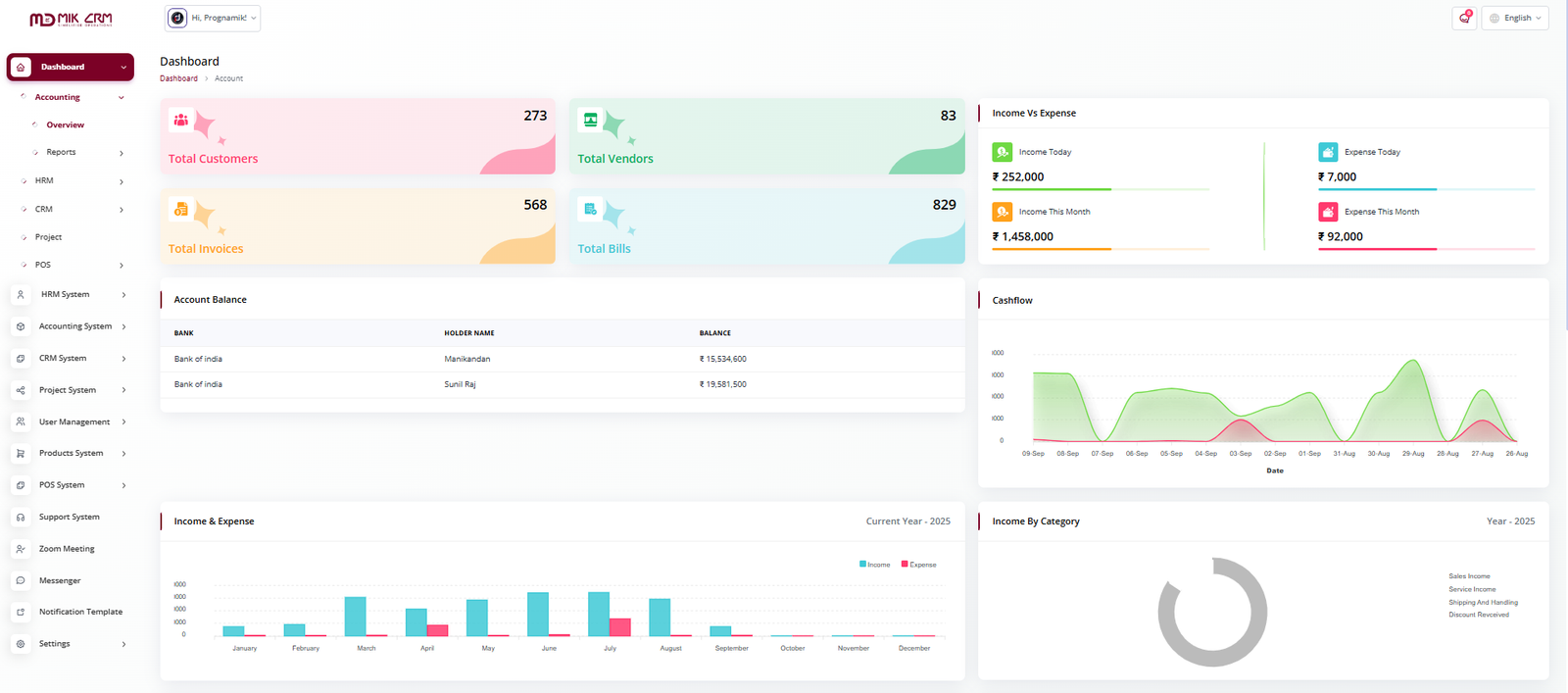Click the MIK CRM logo

(71, 19)
